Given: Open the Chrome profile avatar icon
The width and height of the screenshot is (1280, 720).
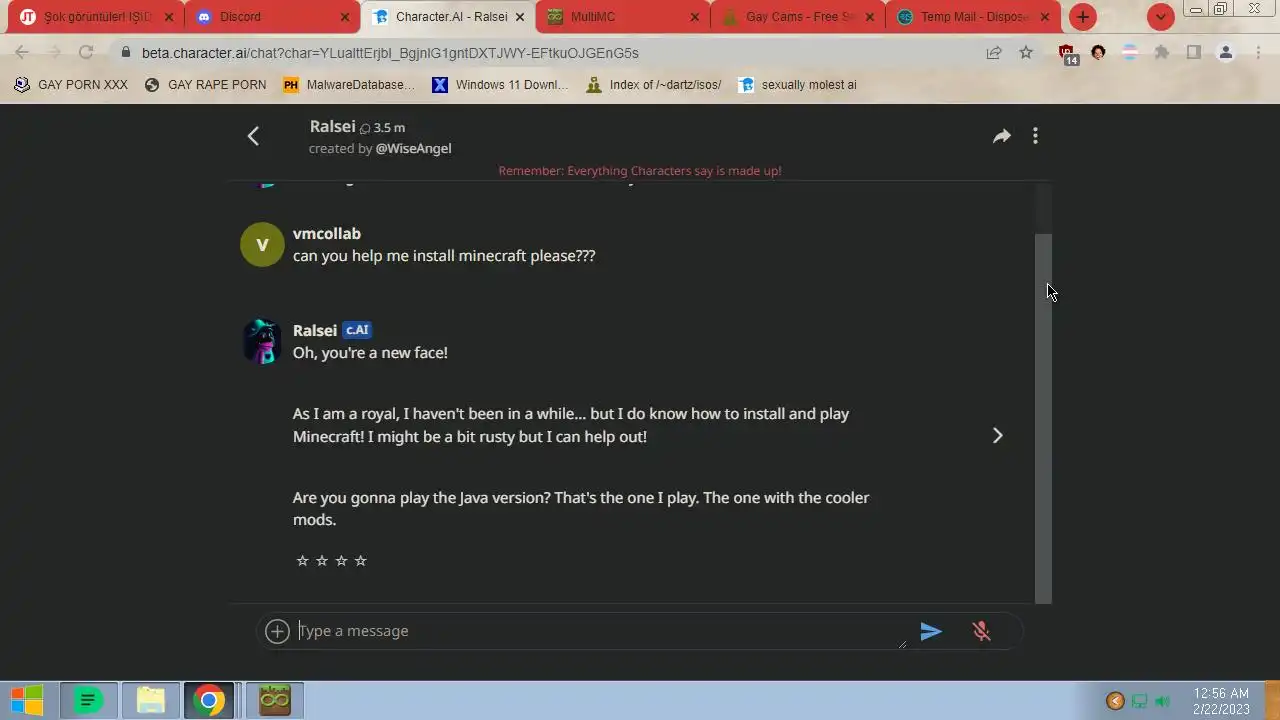Looking at the screenshot, I should coord(1226,53).
